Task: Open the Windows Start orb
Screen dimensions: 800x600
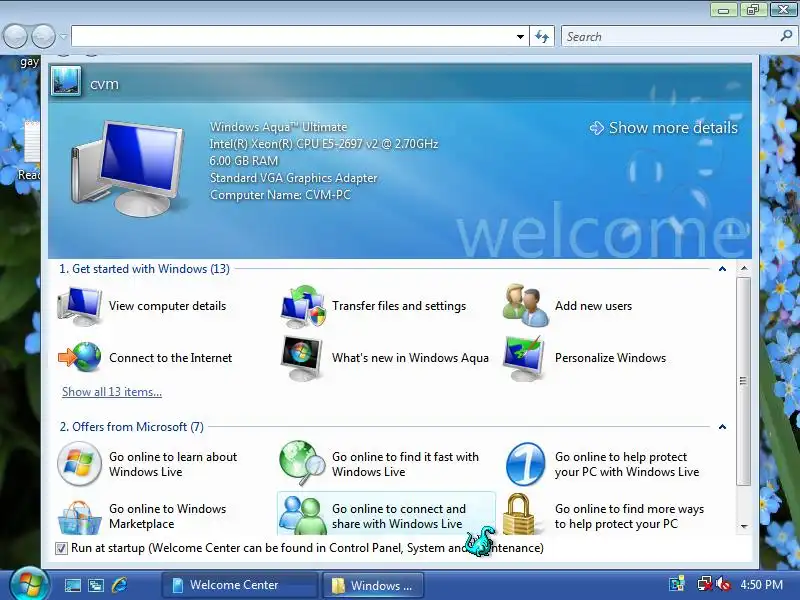Action: (28, 584)
